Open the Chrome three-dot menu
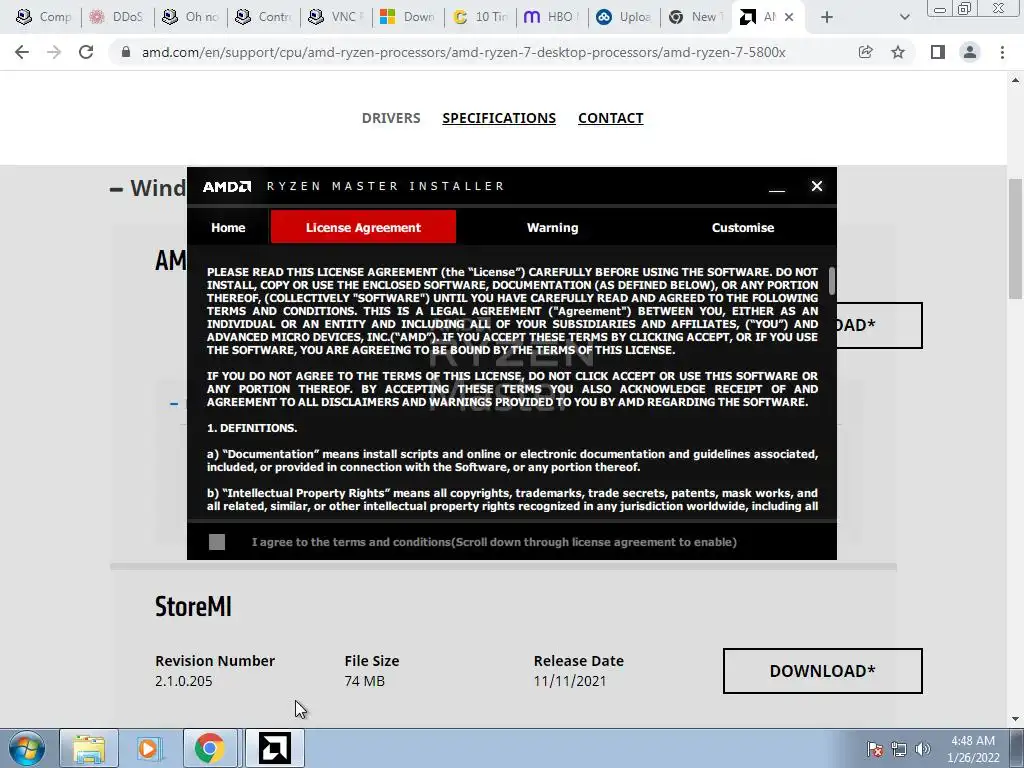The width and height of the screenshot is (1024, 768). 1002,52
